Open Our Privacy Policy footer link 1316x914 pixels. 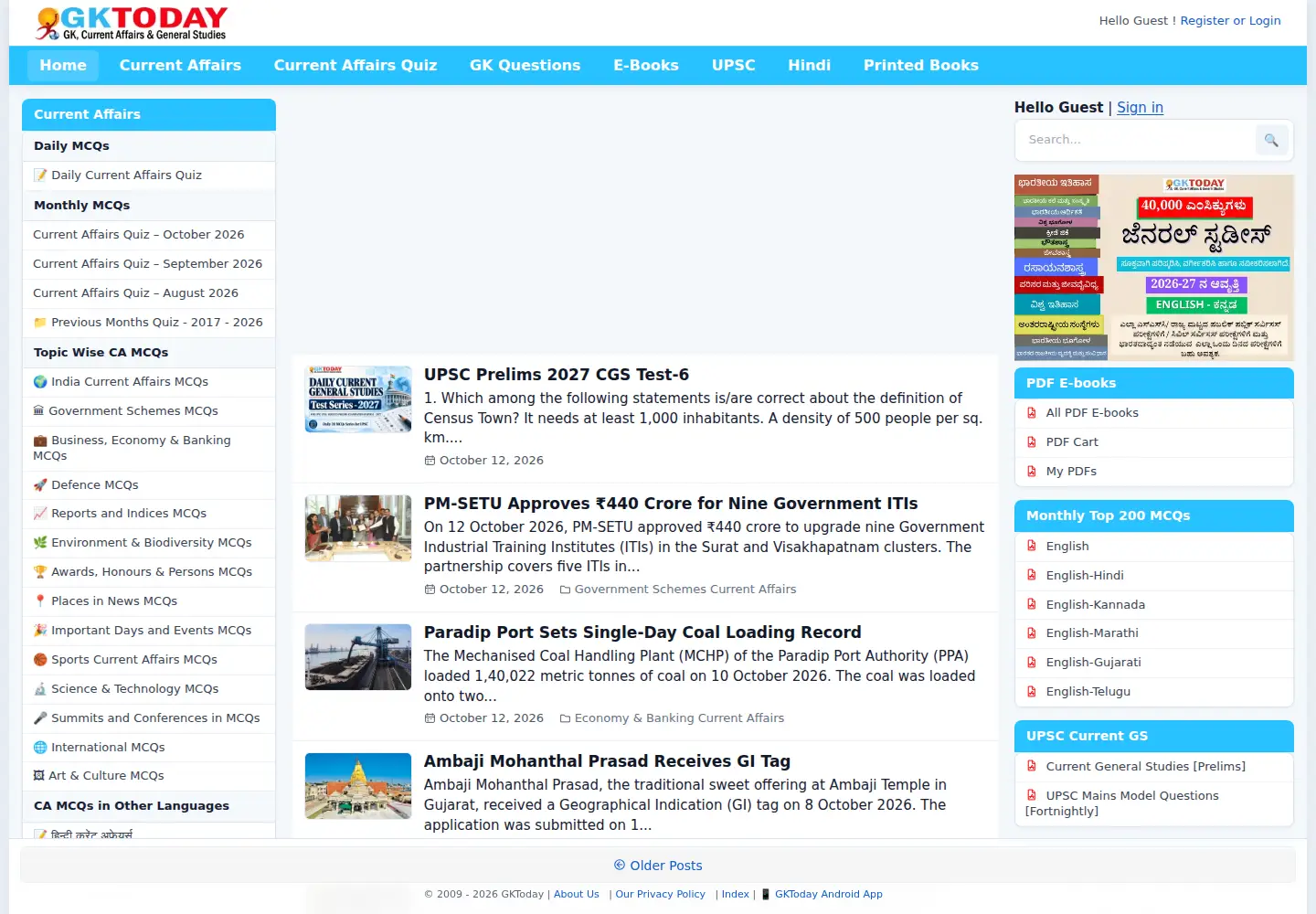(x=660, y=895)
